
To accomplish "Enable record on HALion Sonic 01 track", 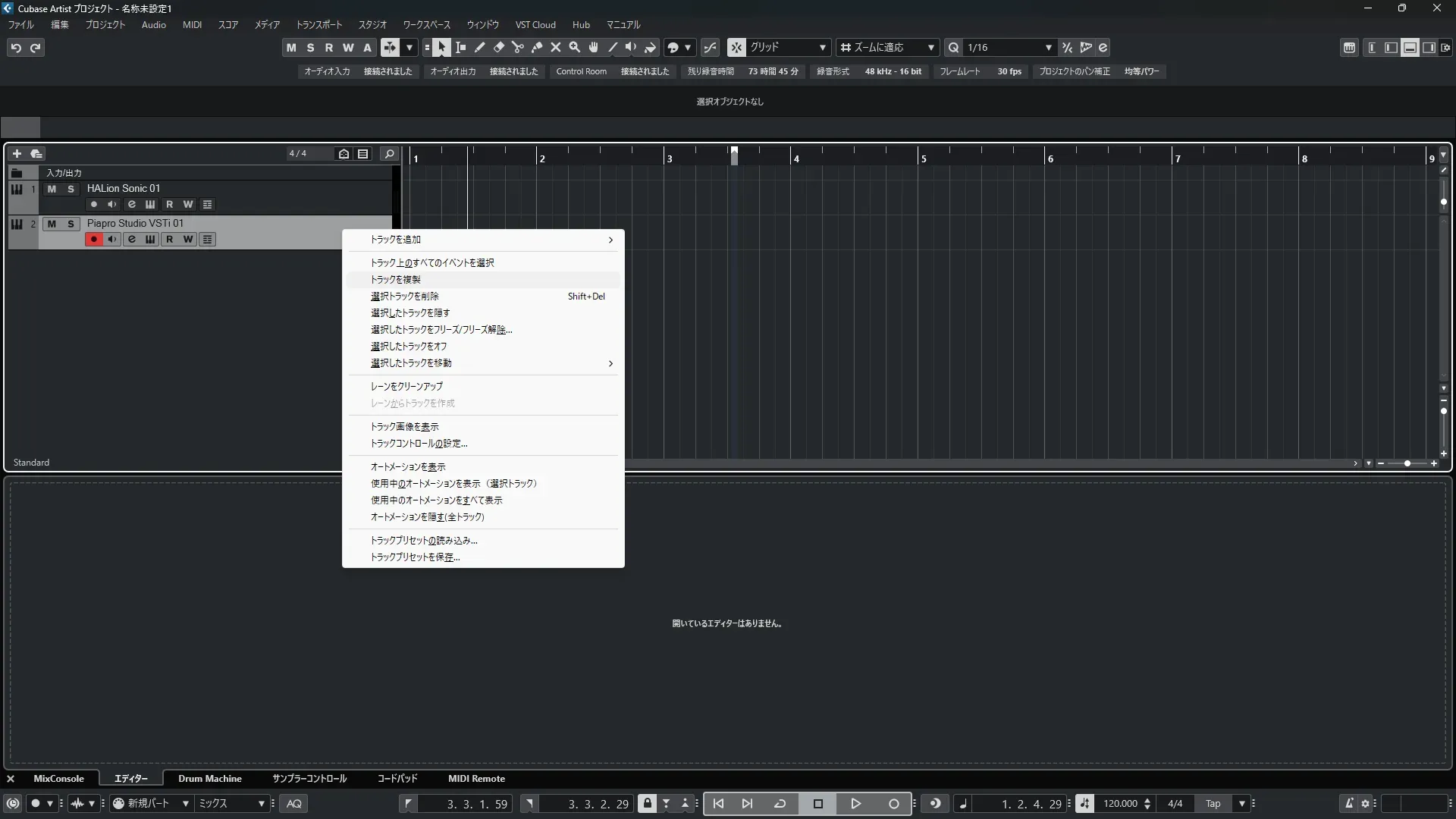I will 94,205.
